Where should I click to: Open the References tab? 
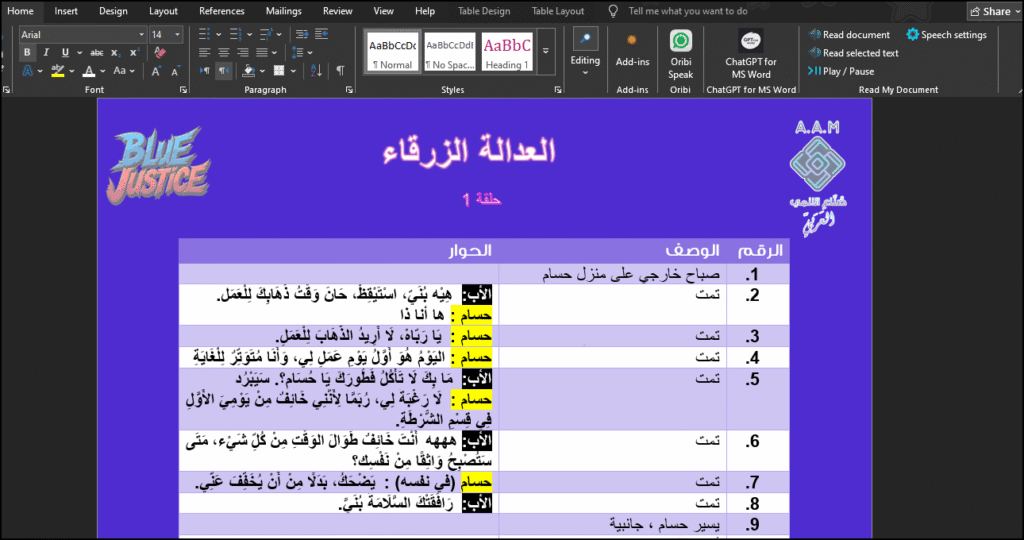(x=222, y=11)
